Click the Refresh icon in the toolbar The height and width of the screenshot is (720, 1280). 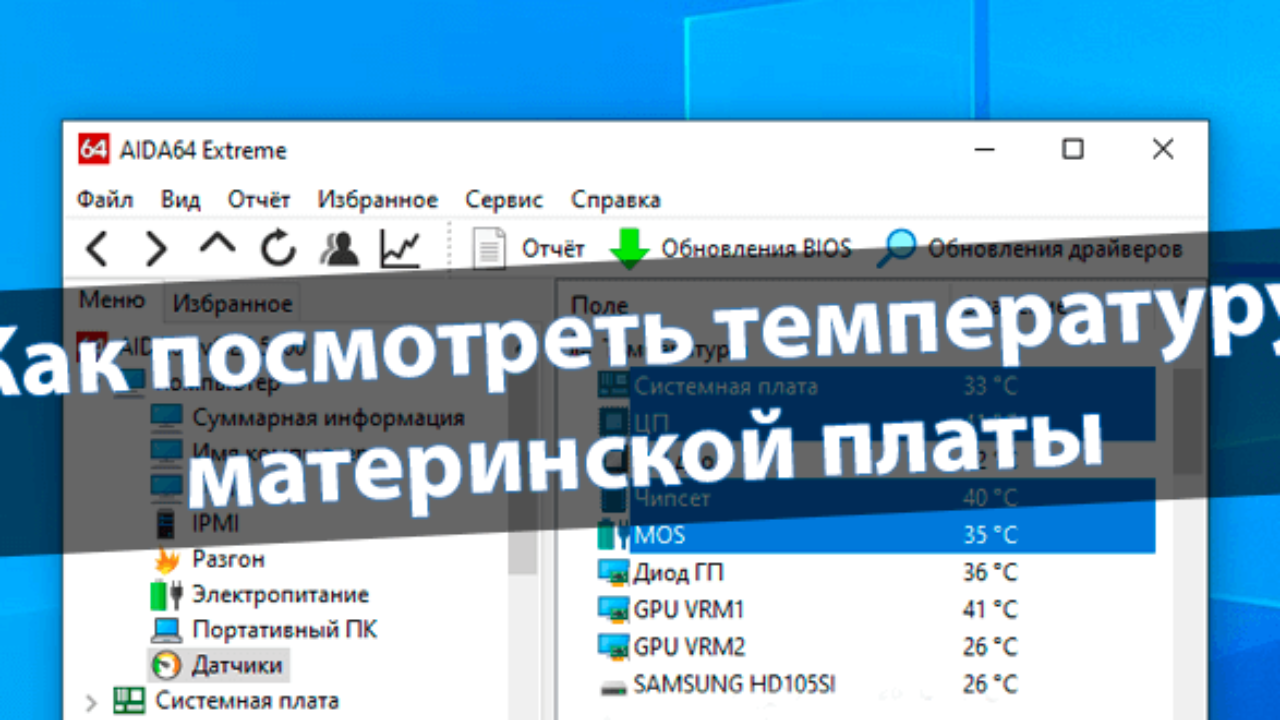click(x=279, y=249)
